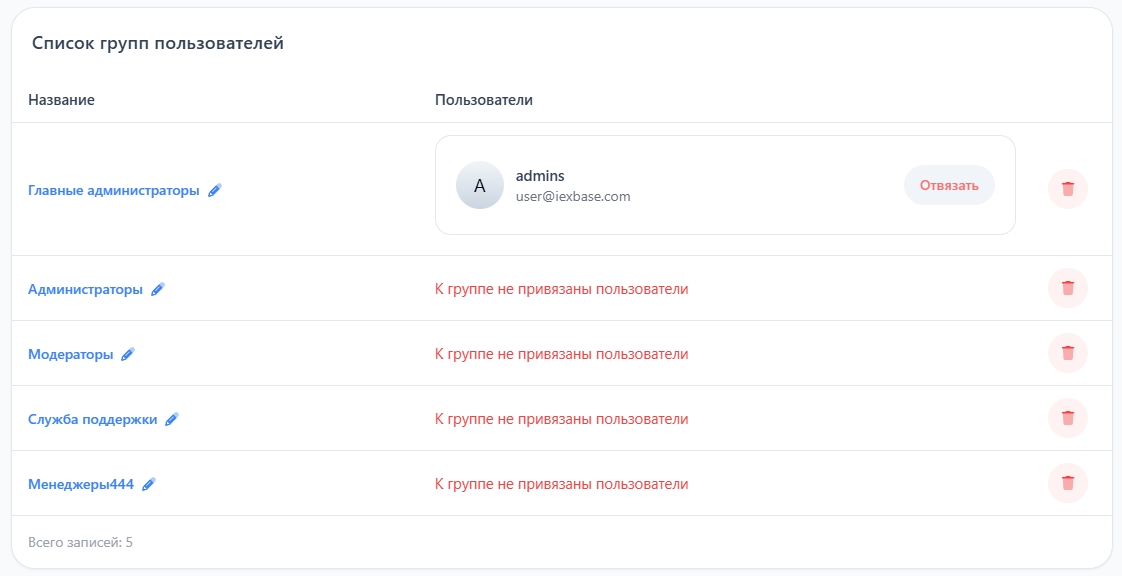Click pencil icon next to Служба поддержки
The image size is (1122, 576).
172,420
